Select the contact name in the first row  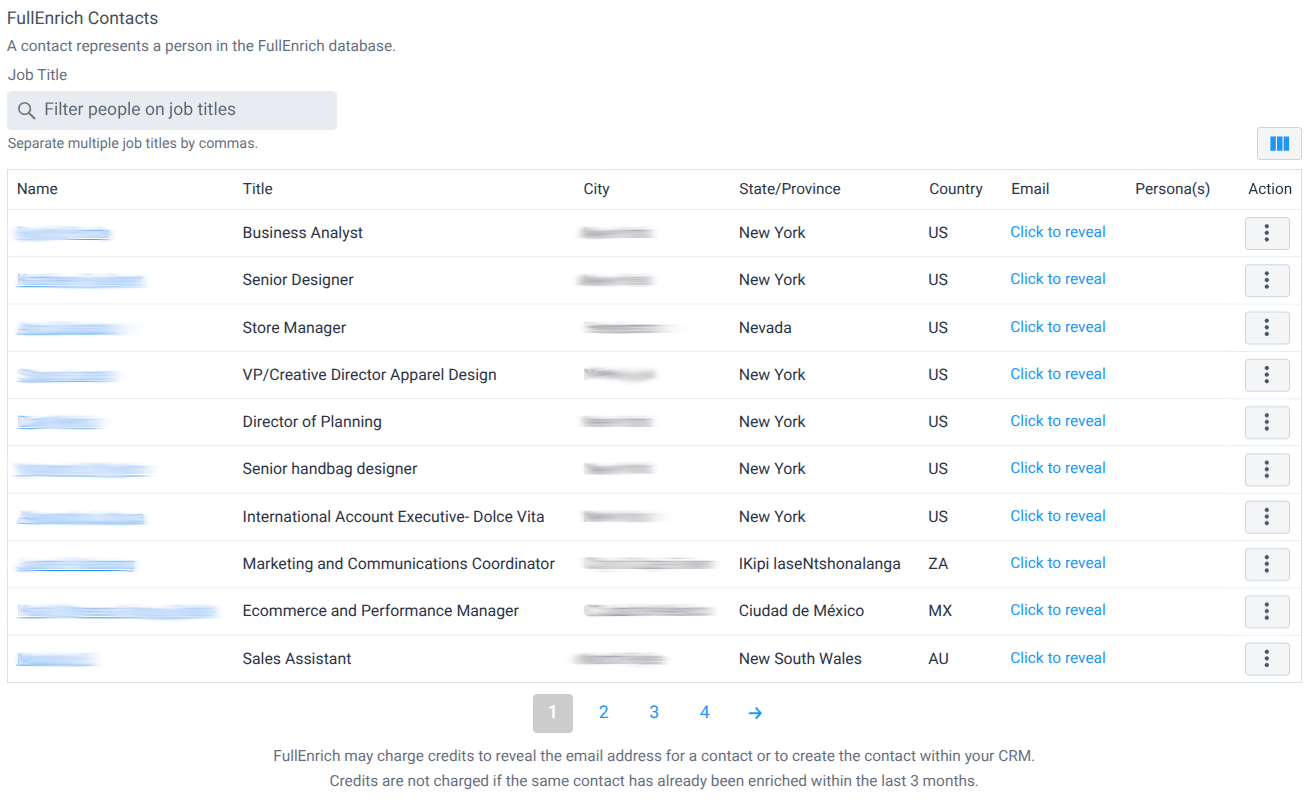62,231
